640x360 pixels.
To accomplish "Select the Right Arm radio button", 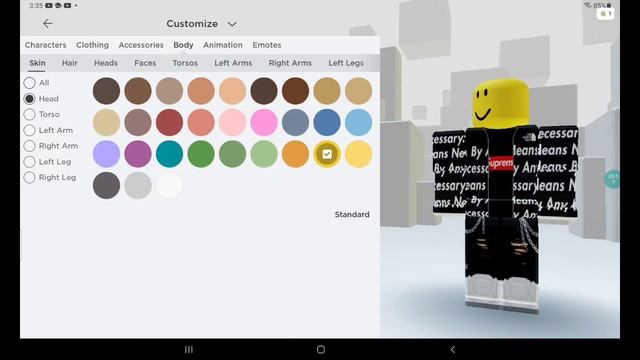I will click(x=29, y=146).
